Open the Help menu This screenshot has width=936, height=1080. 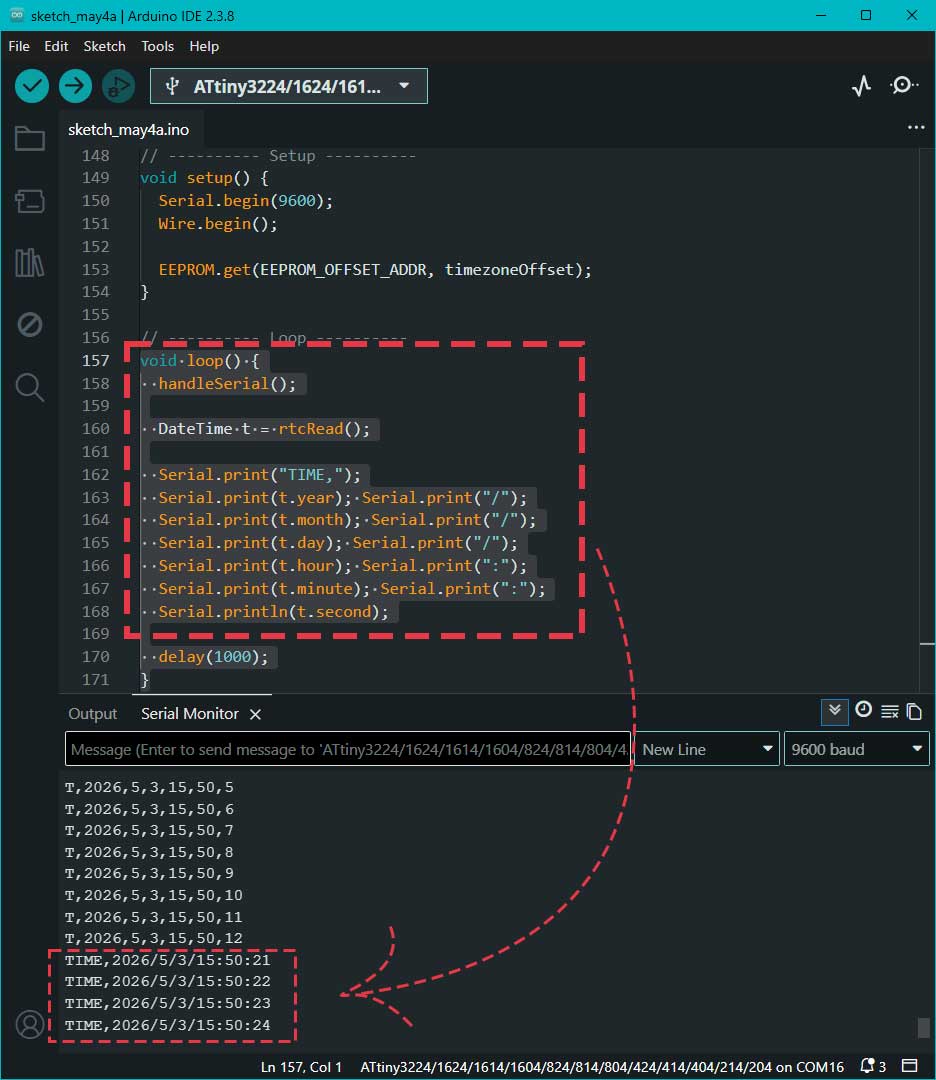[204, 46]
